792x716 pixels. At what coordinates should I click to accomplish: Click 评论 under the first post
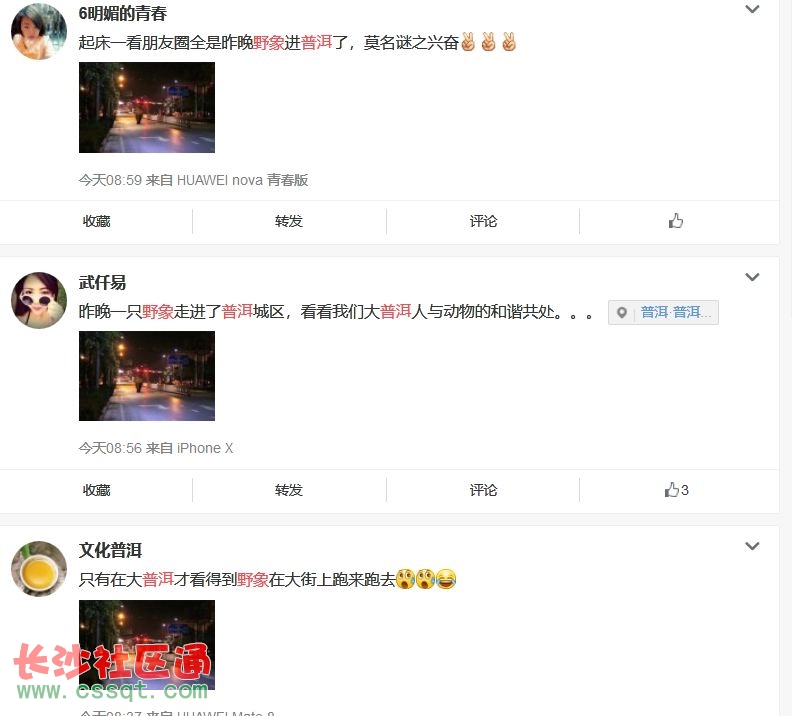pos(483,221)
